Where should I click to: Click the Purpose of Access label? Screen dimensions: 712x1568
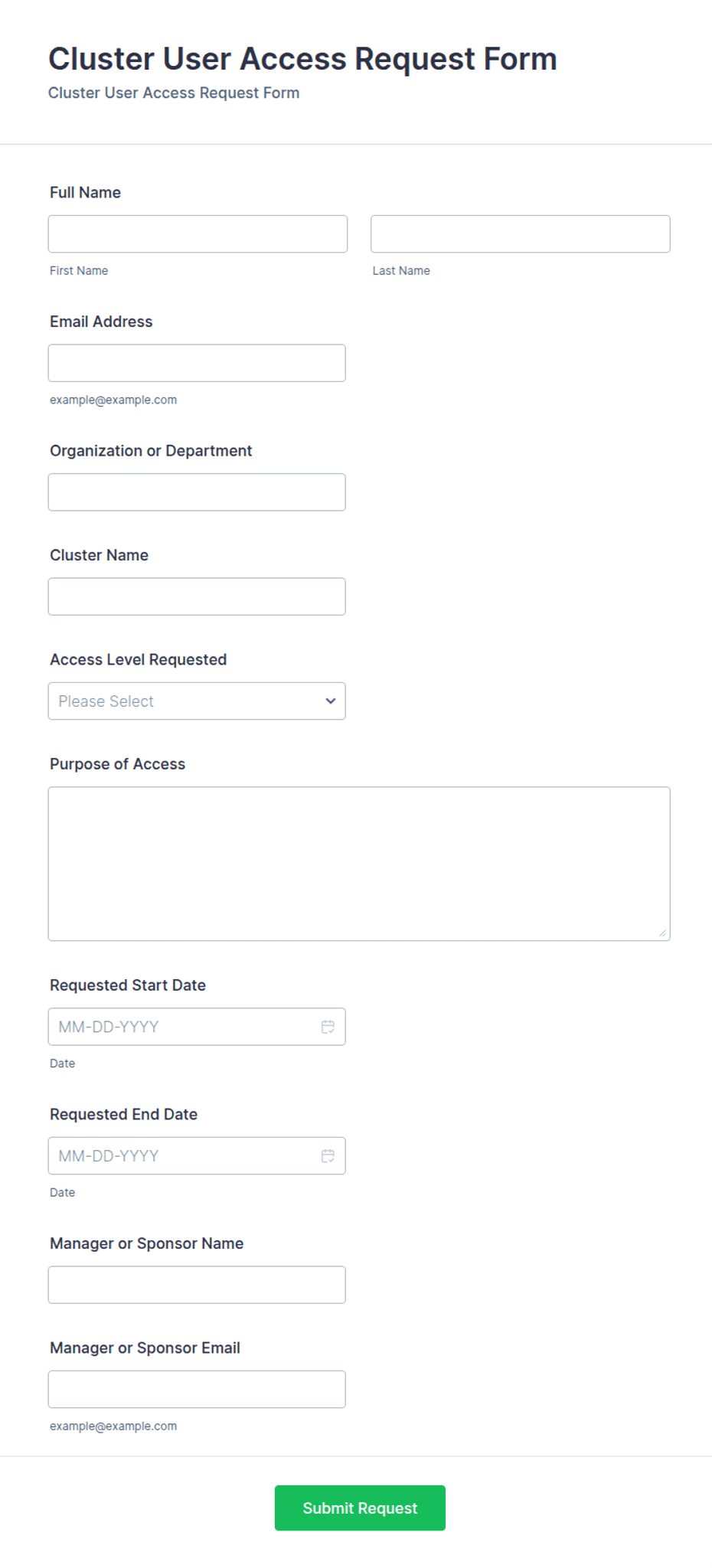click(x=117, y=764)
